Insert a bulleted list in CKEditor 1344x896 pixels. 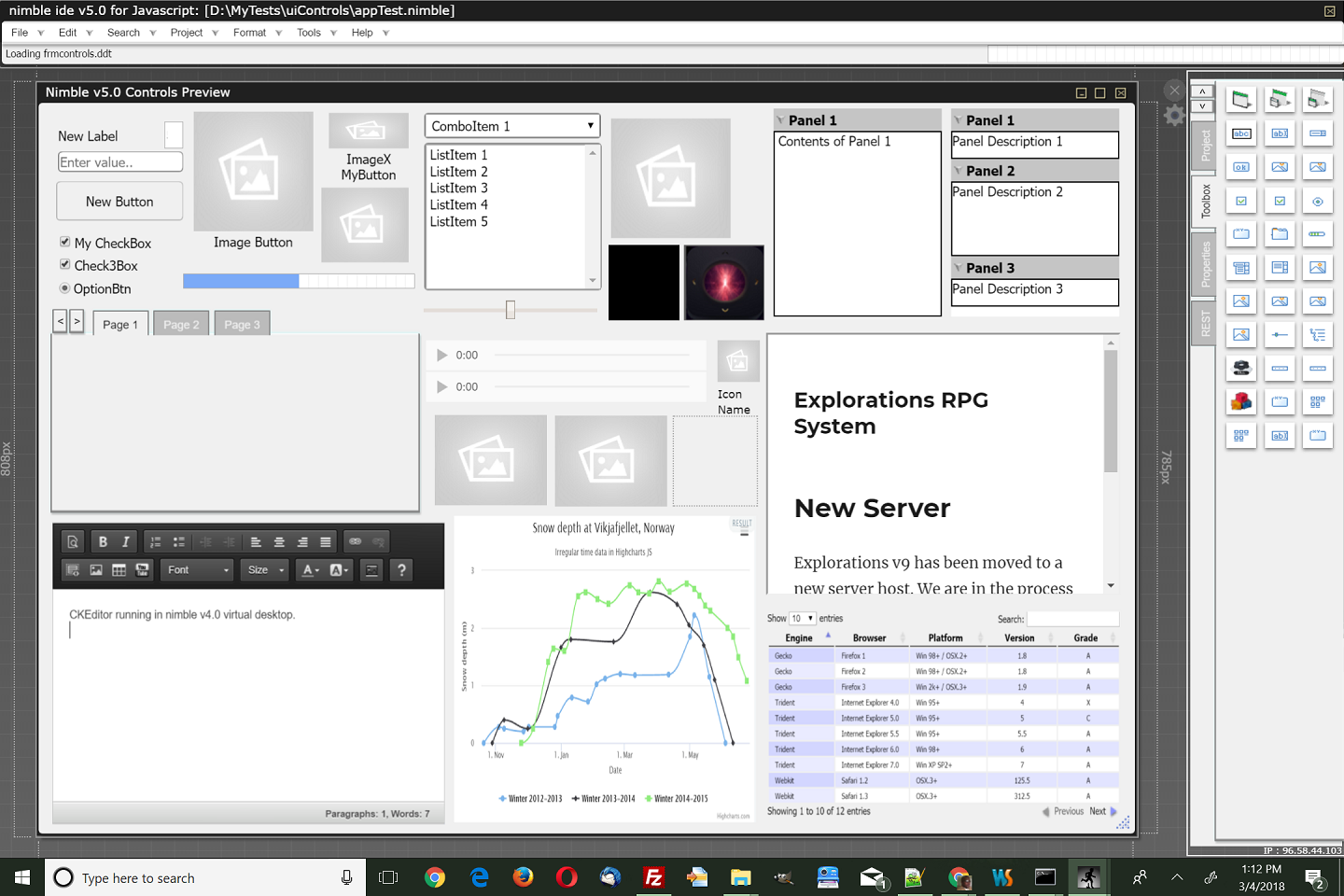click(x=179, y=541)
